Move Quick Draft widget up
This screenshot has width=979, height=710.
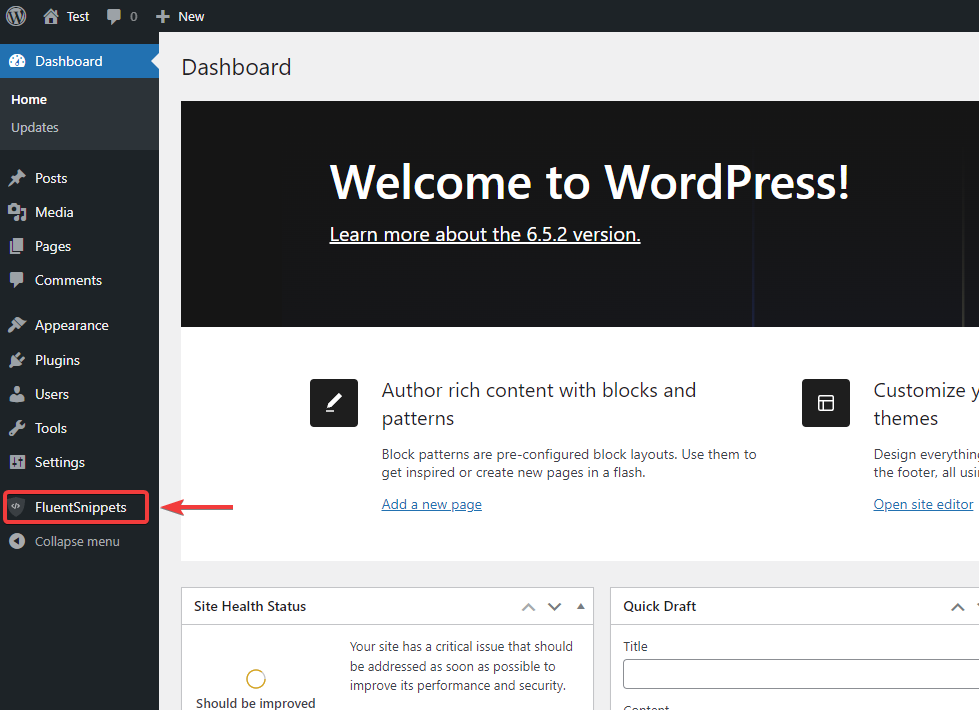pos(958,606)
